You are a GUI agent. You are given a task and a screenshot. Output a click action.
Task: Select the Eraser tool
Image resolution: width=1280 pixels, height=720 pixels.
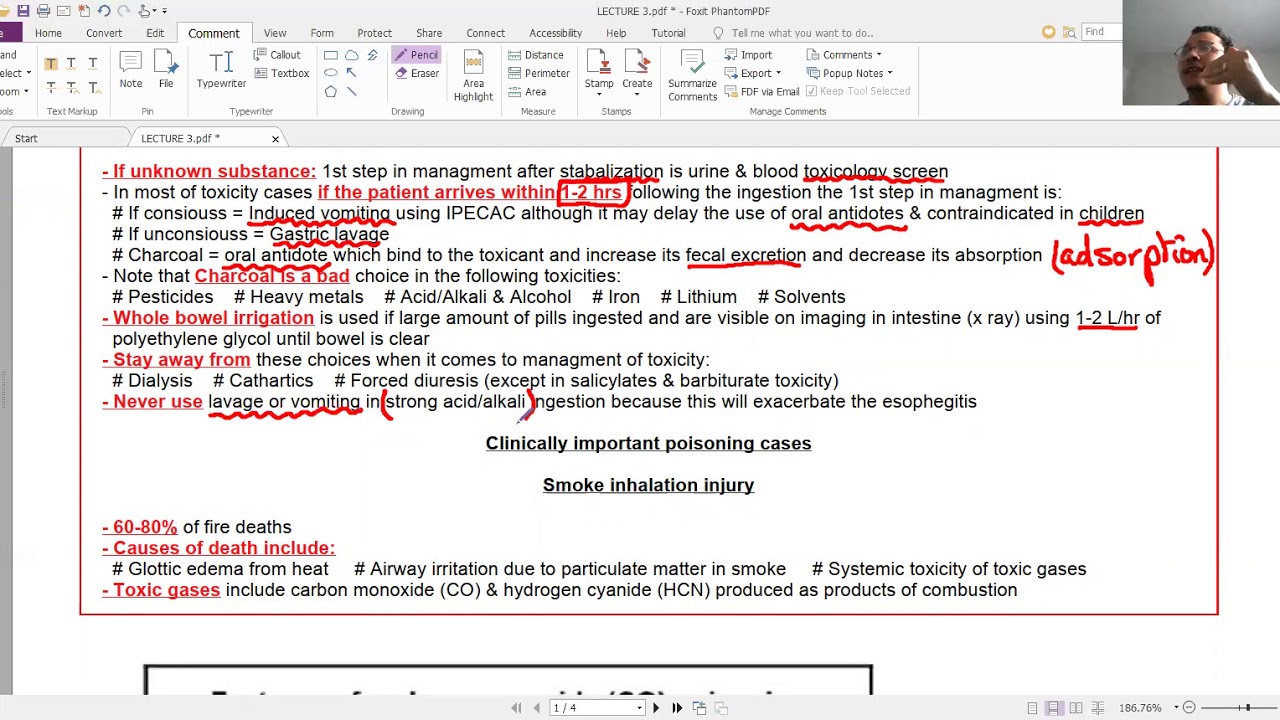[x=416, y=73]
